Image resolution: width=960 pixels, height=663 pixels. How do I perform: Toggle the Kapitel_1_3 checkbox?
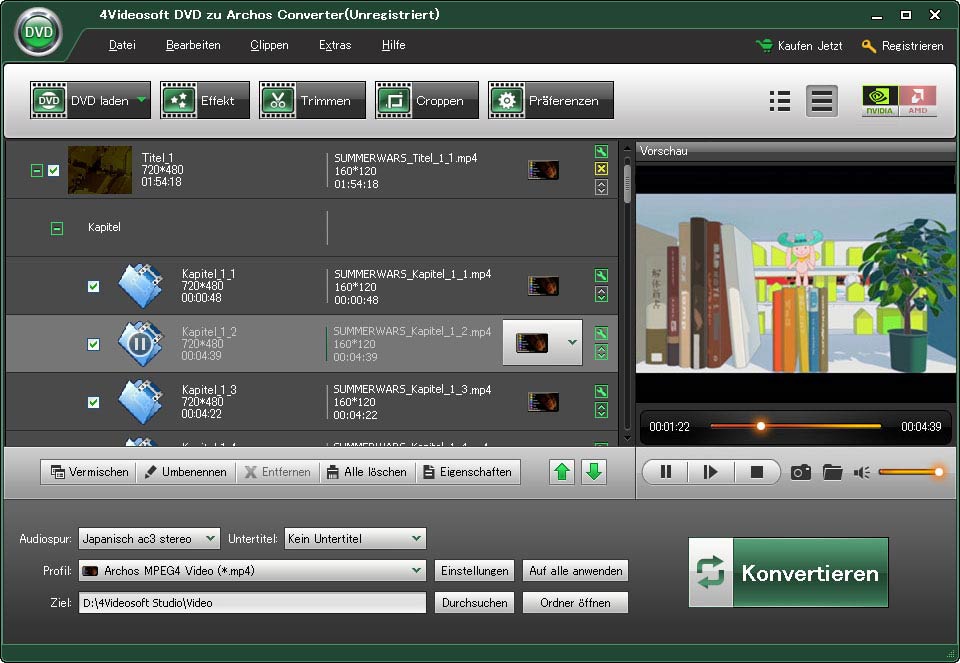coord(93,403)
